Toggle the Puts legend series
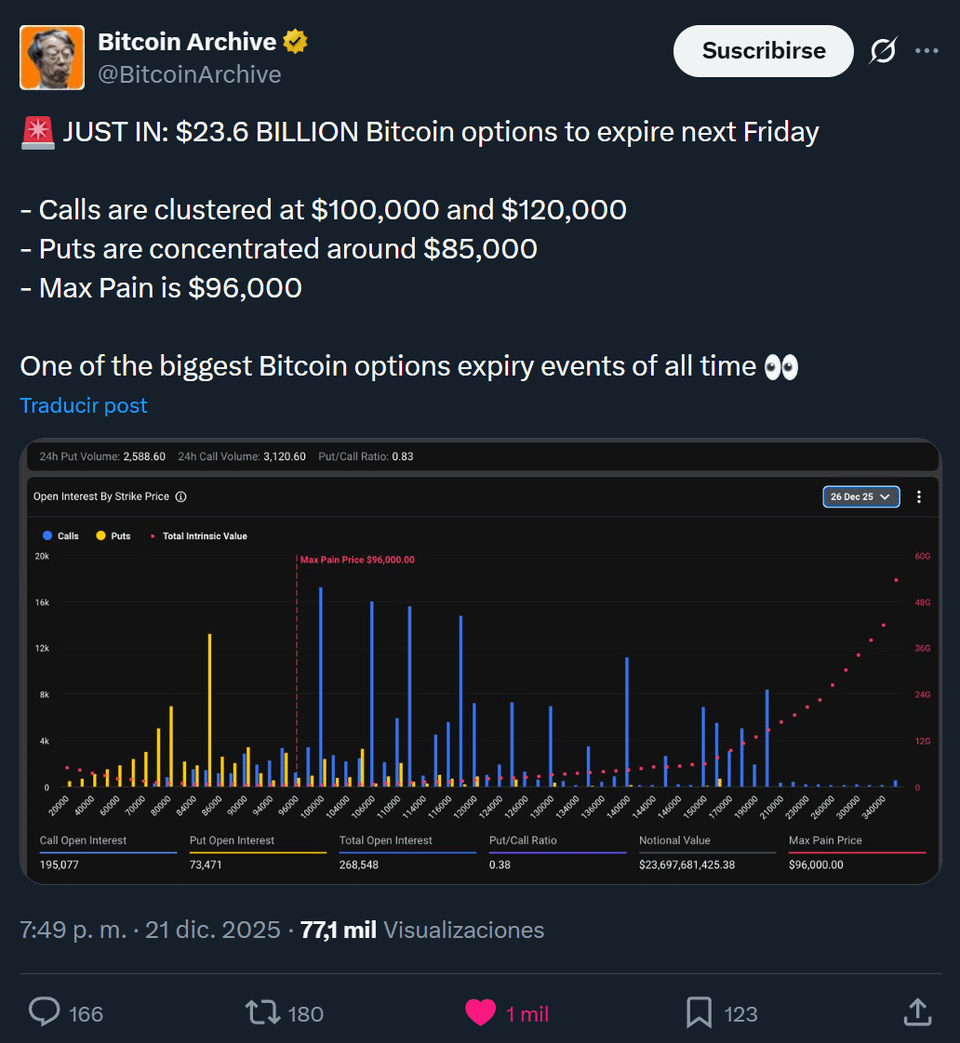 tap(113, 536)
